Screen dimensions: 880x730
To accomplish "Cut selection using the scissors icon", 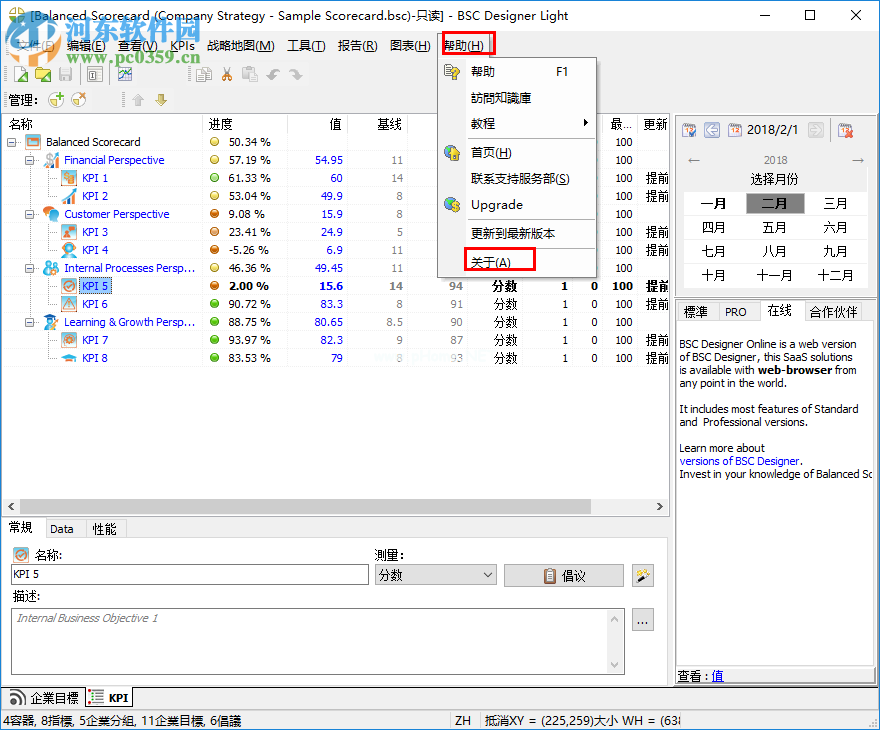I will pos(227,74).
